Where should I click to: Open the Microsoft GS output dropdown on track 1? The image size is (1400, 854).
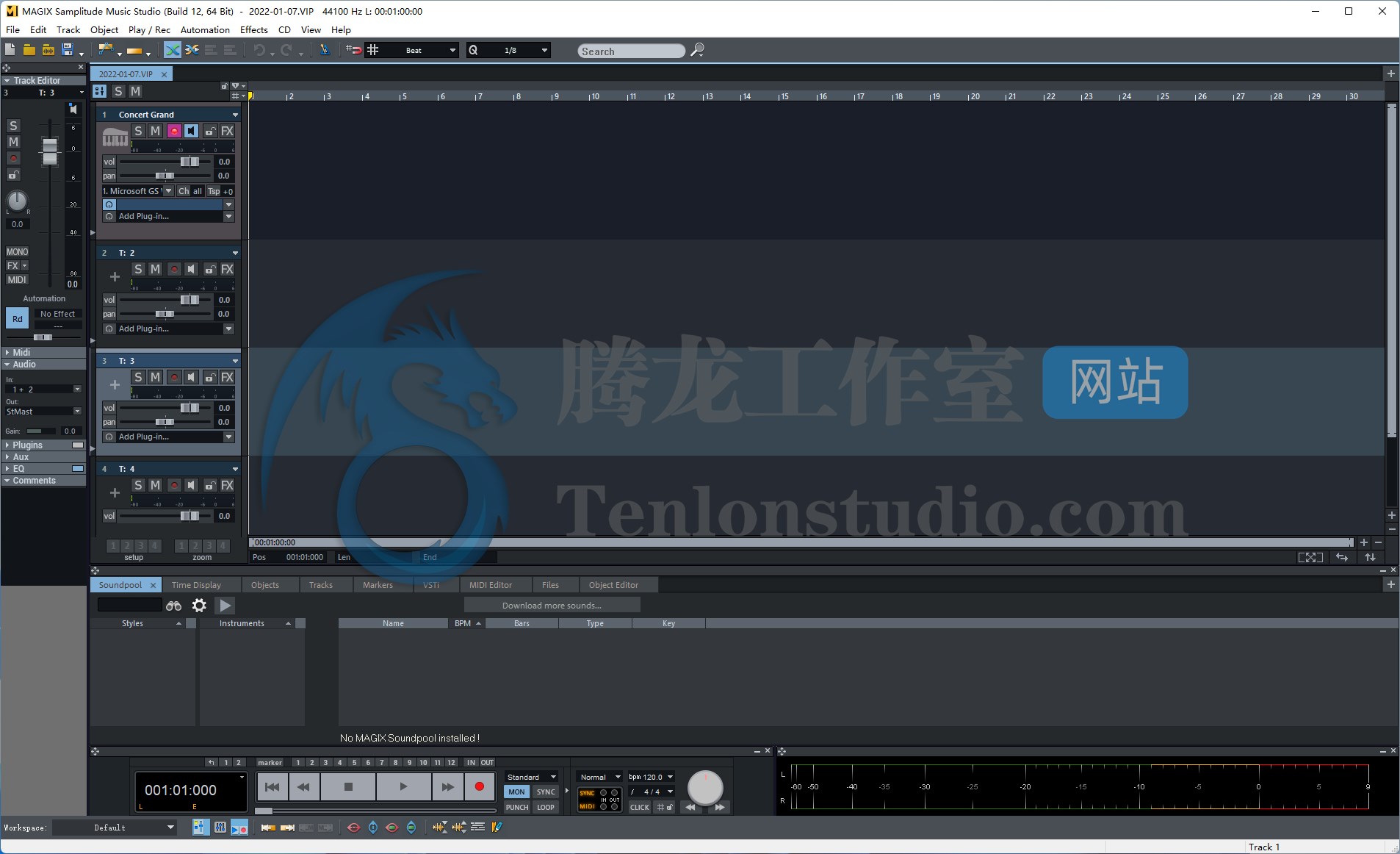[168, 191]
